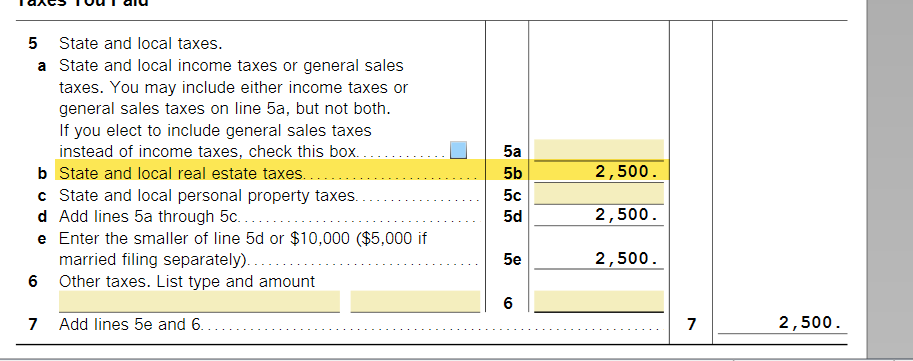The width and height of the screenshot is (913, 361).
Task: Select the 5b line number box
Action: click(512, 174)
